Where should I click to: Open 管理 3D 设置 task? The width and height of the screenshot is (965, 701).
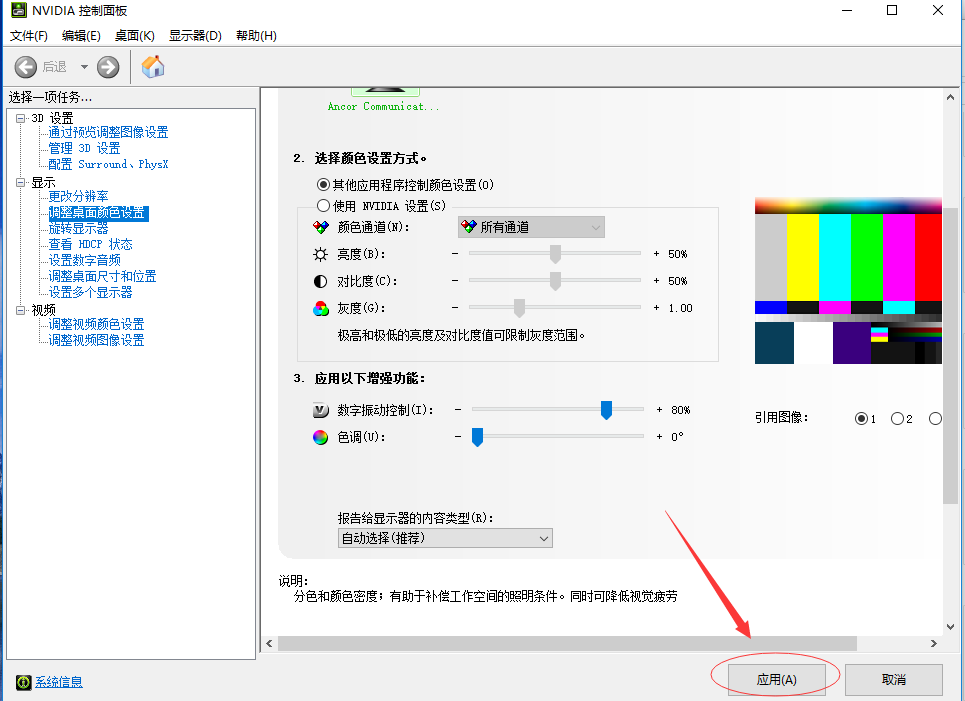84,148
